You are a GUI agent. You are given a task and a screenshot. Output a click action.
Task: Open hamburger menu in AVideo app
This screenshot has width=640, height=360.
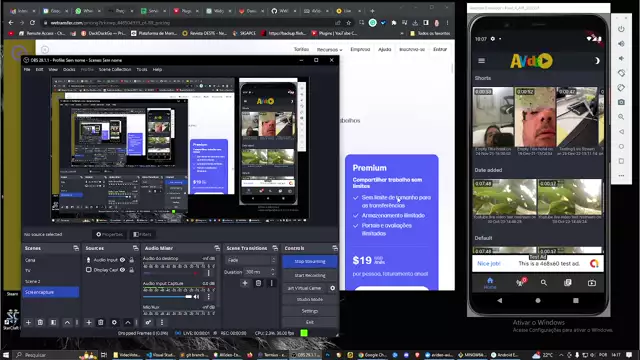[482, 61]
